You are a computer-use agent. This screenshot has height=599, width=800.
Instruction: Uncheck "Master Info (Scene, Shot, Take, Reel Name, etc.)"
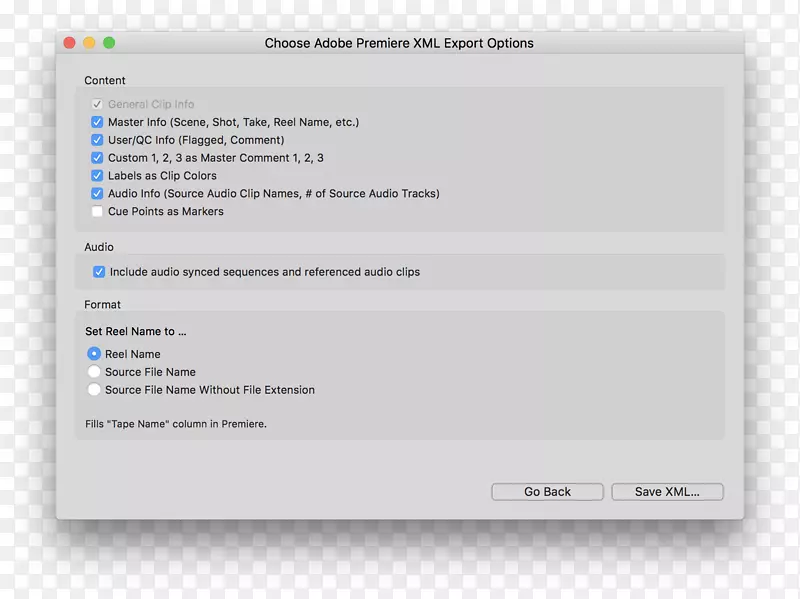97,121
